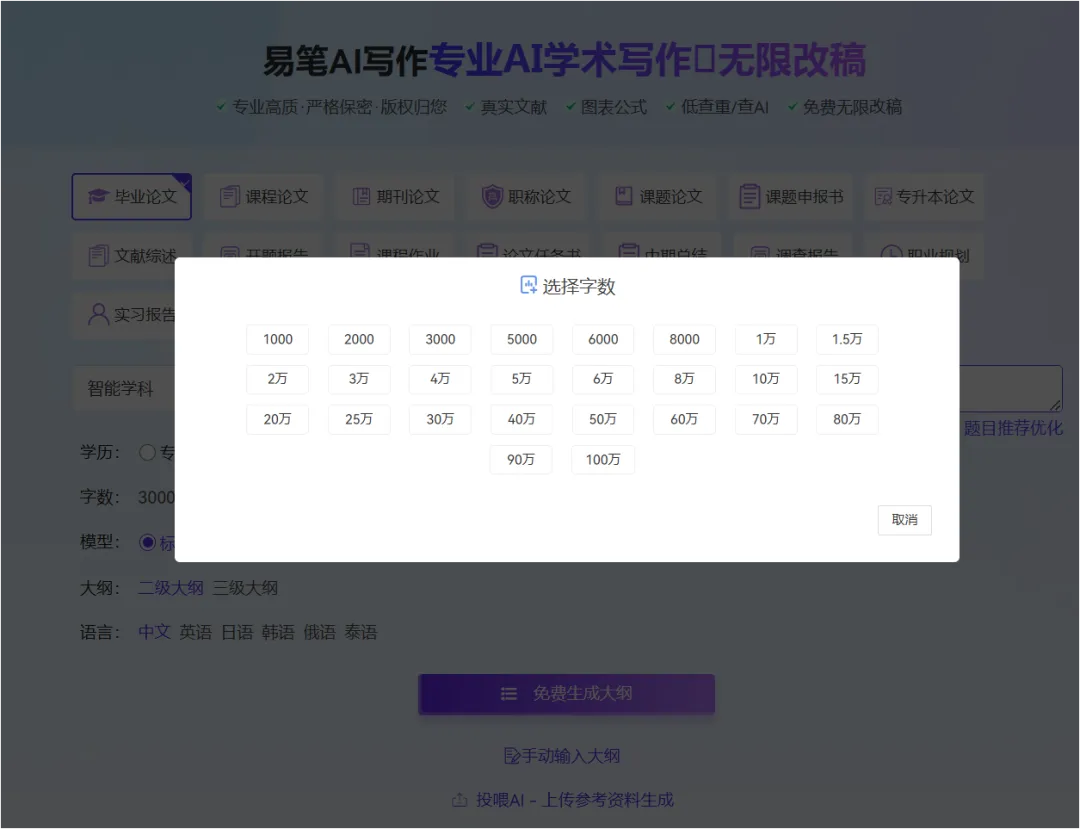Pick the 90万 word count option
The width and height of the screenshot is (1080, 829).
(521, 459)
